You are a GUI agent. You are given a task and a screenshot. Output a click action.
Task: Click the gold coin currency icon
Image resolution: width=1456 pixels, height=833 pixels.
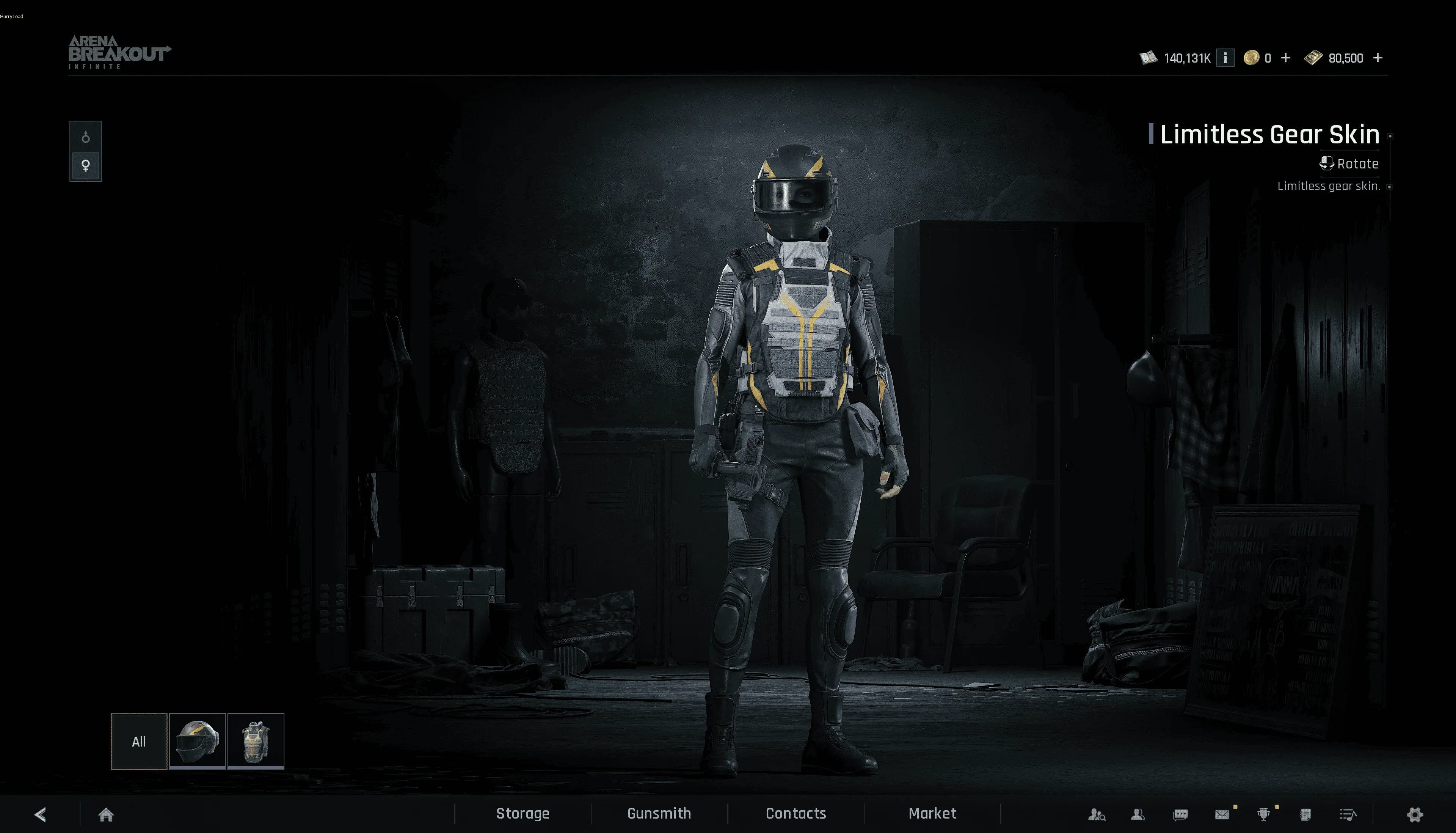tap(1251, 58)
